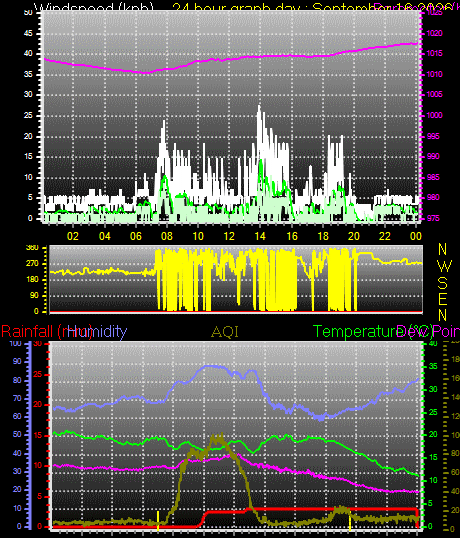Click the blue '90' humidity axis value

coord(17,361)
